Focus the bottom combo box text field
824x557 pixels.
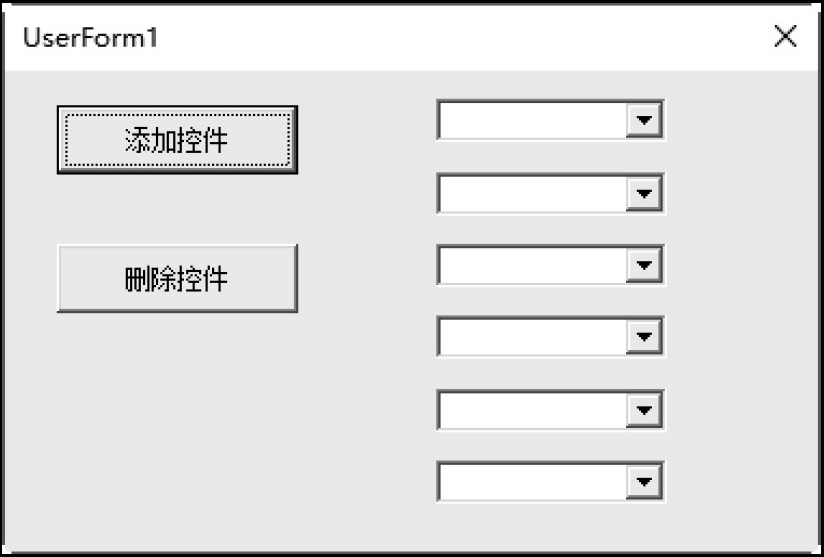(532, 482)
